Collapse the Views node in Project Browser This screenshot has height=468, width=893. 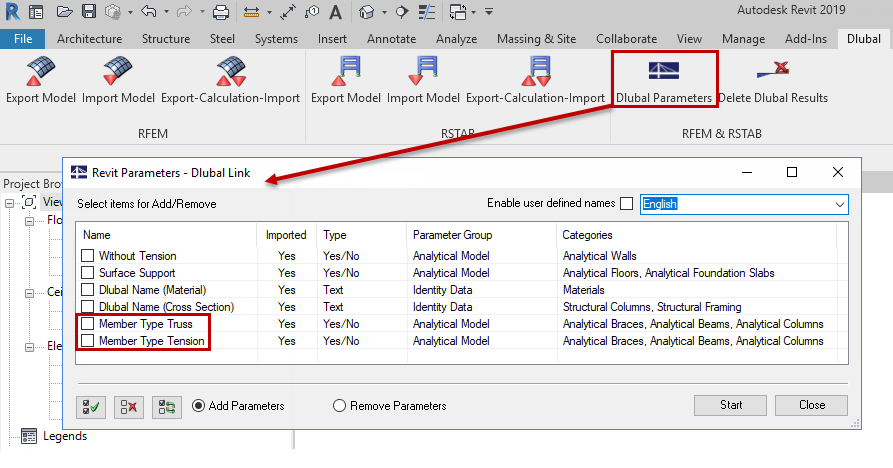[x=10, y=203]
